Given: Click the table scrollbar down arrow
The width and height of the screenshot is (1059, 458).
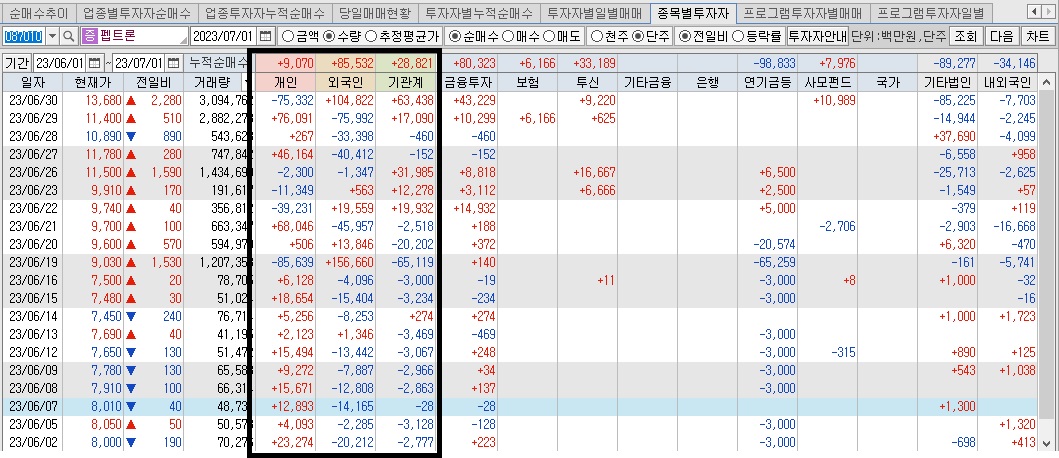Looking at the screenshot, I should 1046,443.
